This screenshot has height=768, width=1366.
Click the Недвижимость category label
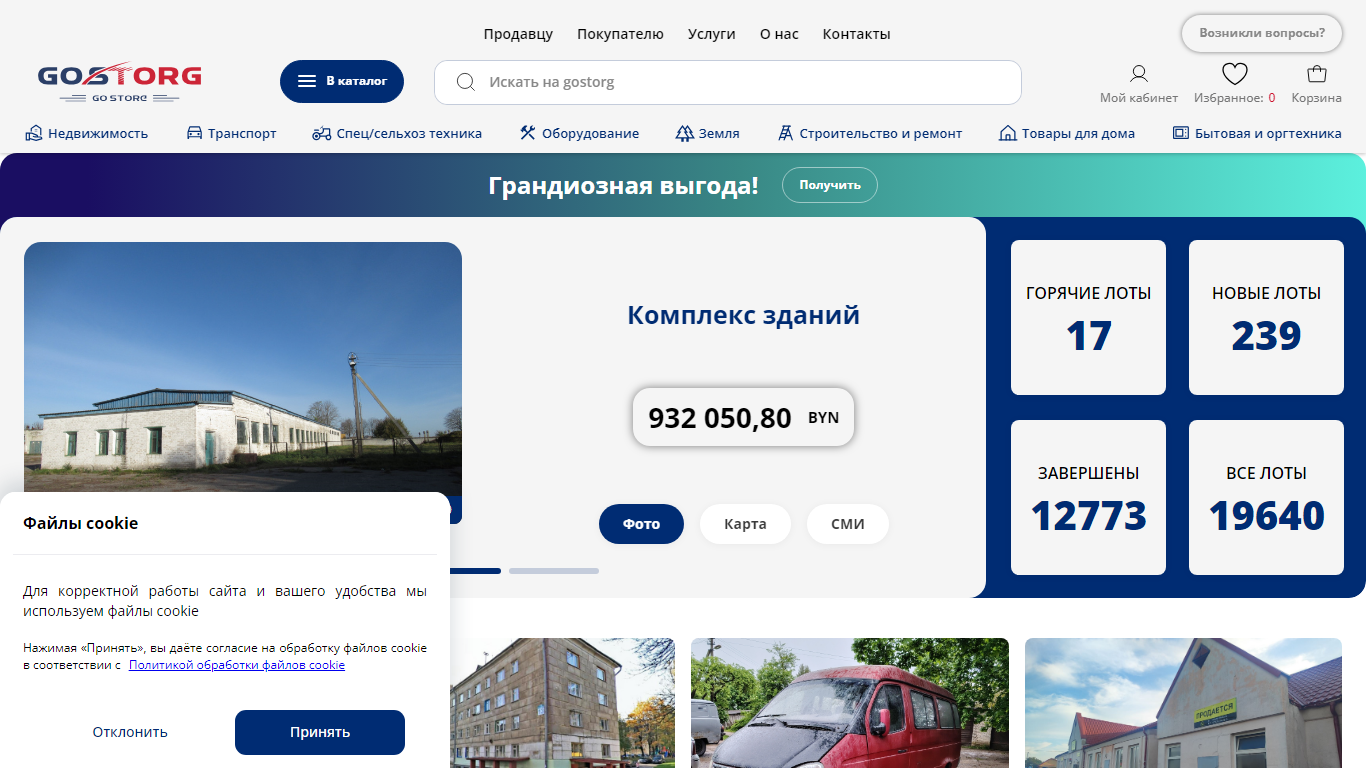tap(98, 133)
